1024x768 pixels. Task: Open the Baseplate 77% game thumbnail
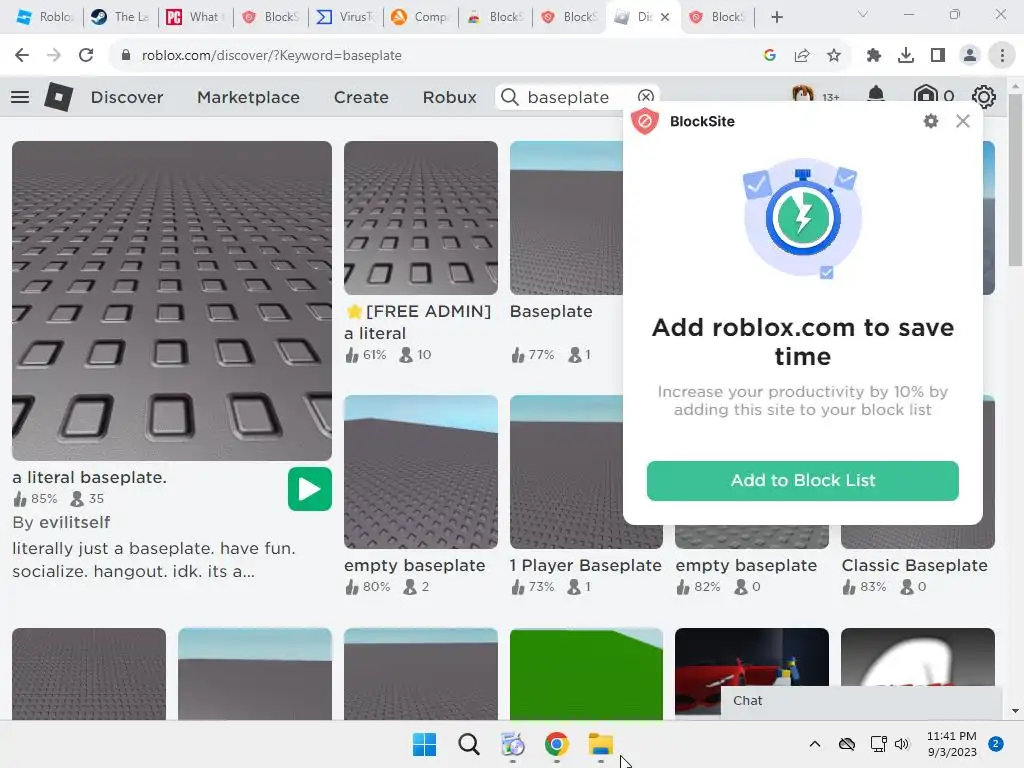(566, 218)
